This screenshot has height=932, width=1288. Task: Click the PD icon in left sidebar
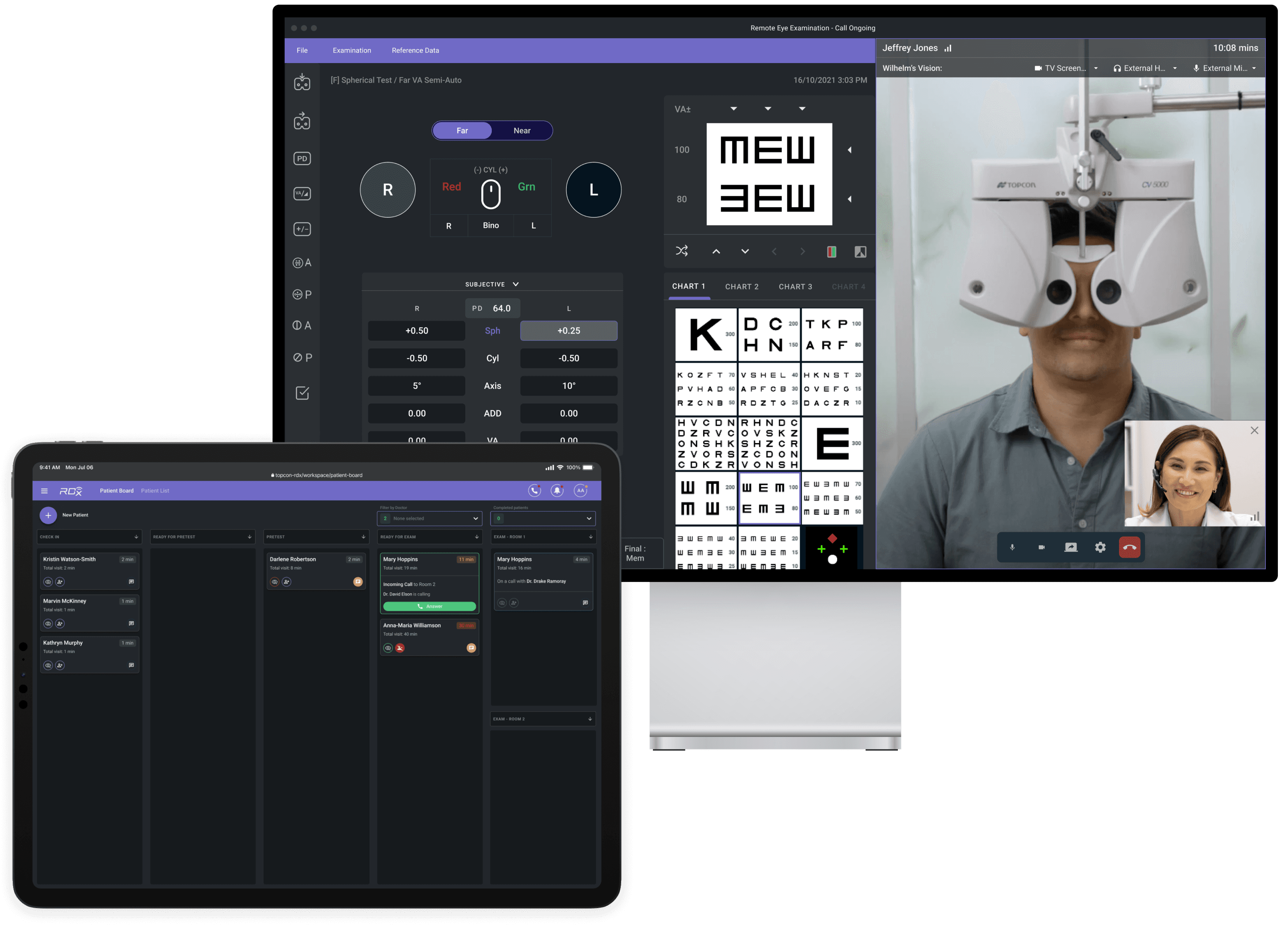[301, 158]
